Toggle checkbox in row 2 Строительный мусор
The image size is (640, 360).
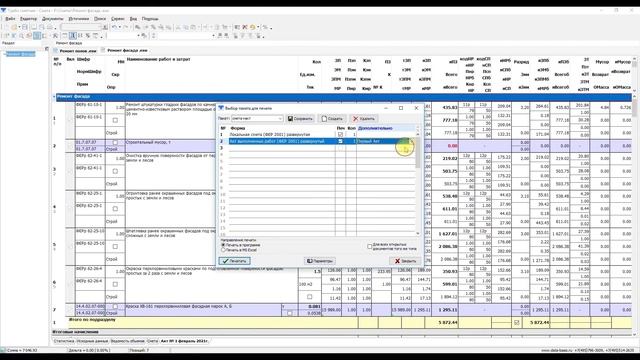click(x=115, y=143)
